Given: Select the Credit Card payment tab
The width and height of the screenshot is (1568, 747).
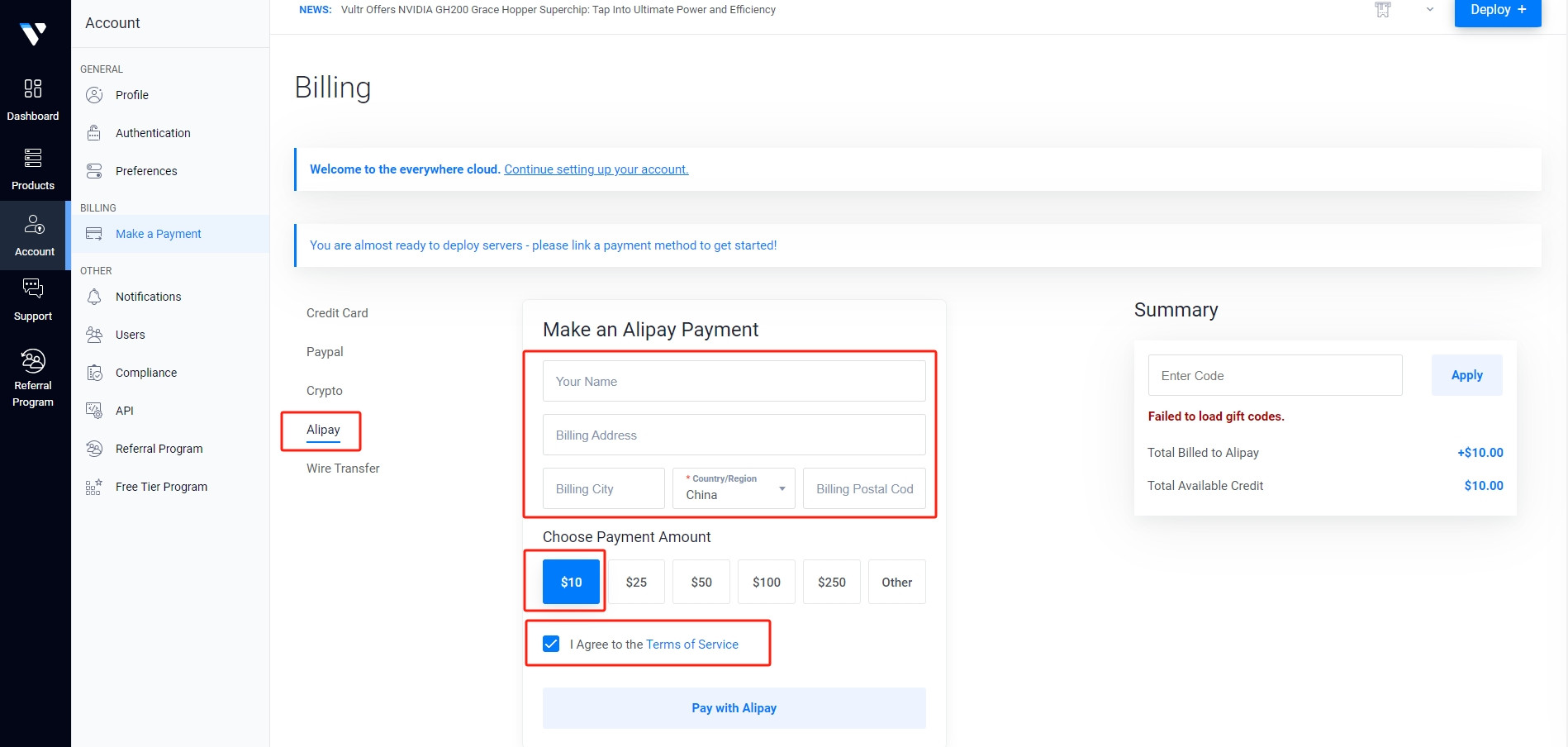Looking at the screenshot, I should click(x=337, y=313).
